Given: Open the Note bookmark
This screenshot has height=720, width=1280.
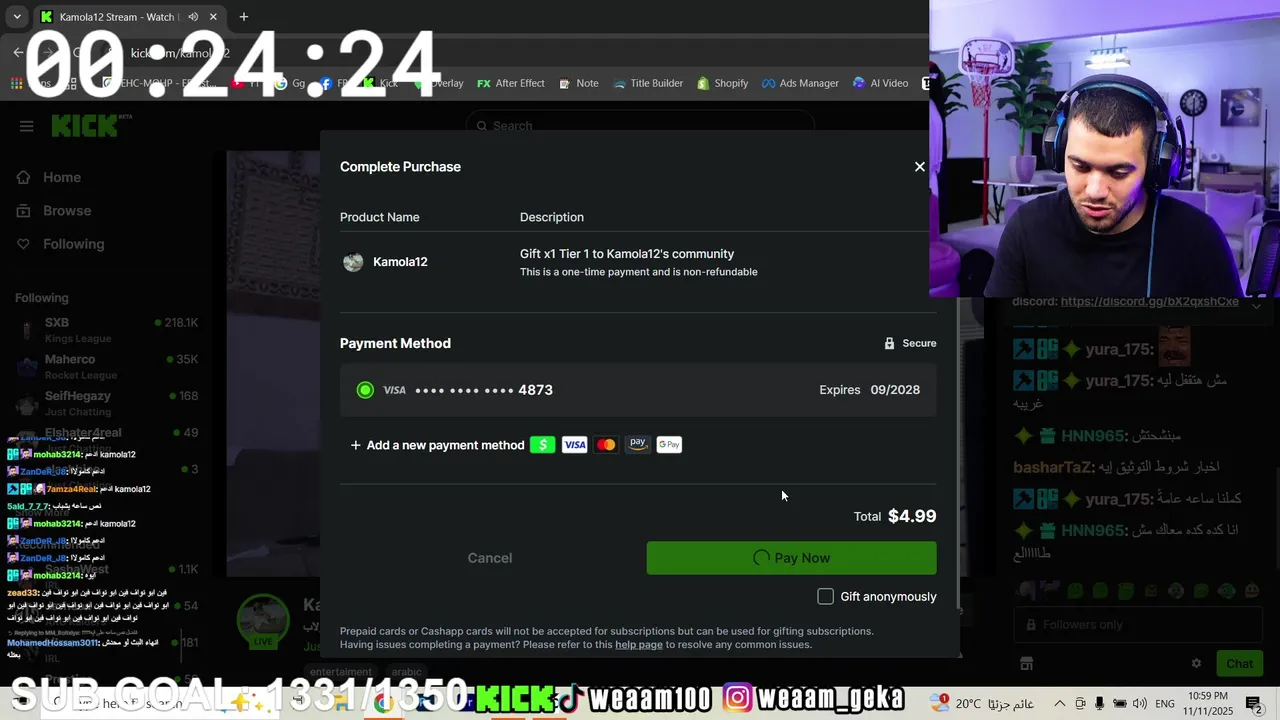Looking at the screenshot, I should pos(578,83).
